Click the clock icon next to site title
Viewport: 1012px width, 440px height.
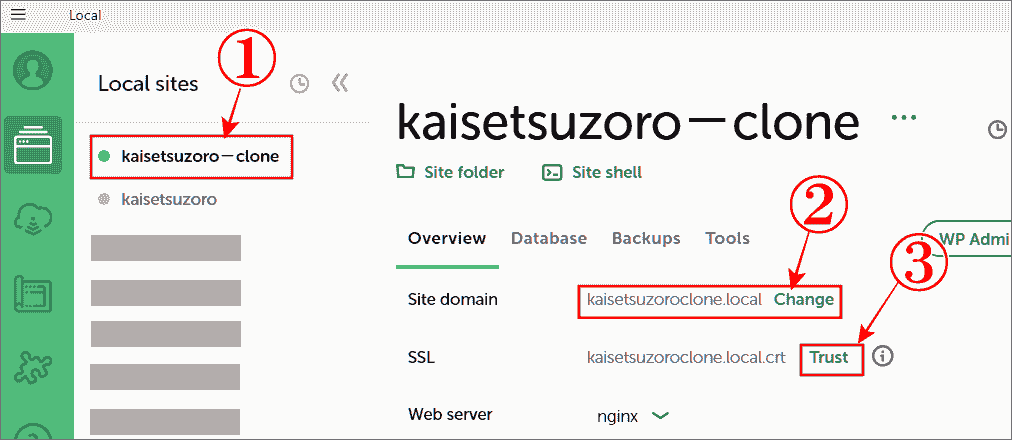(998, 130)
